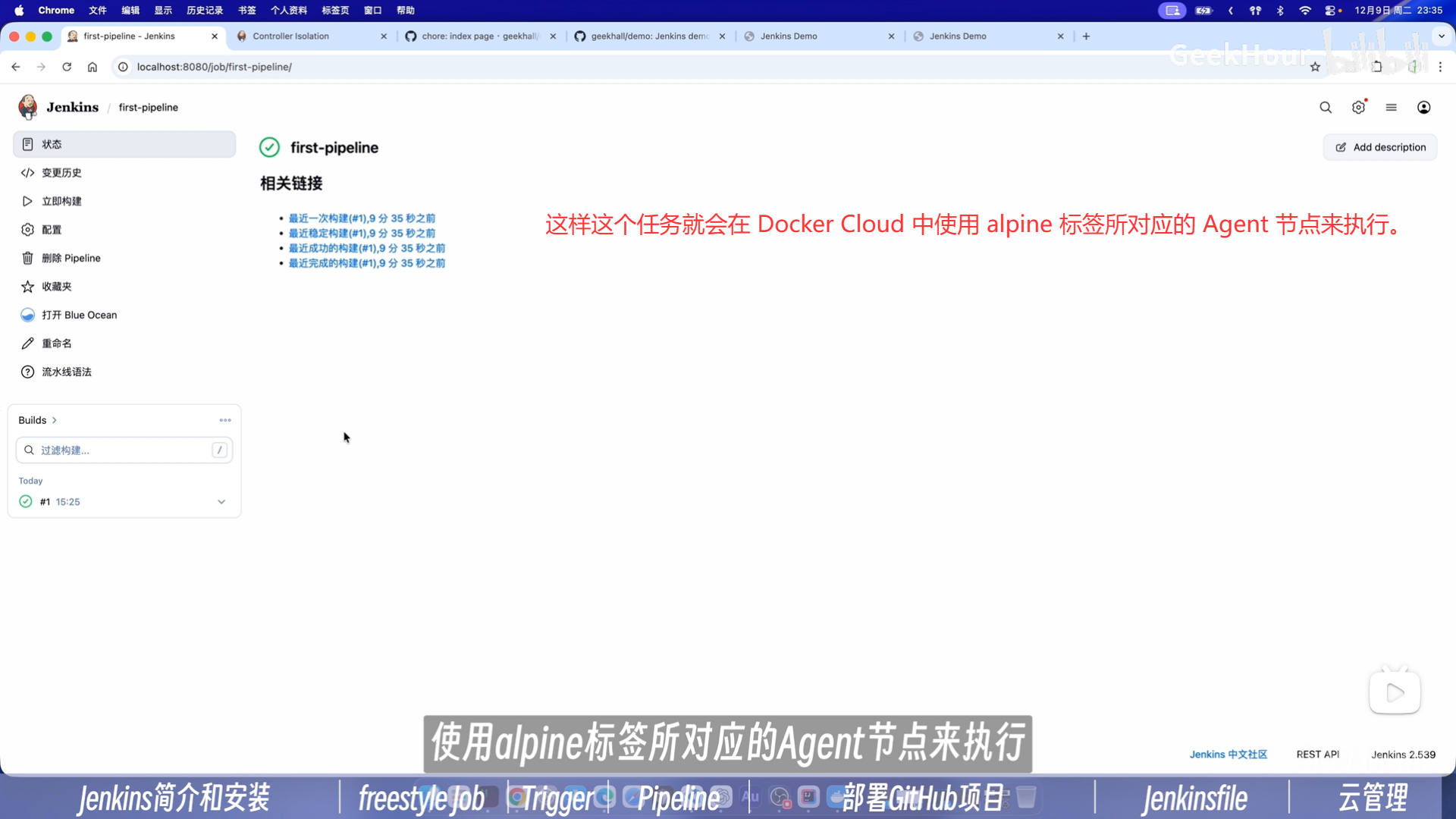Click 立即构建 to start a build

61,201
